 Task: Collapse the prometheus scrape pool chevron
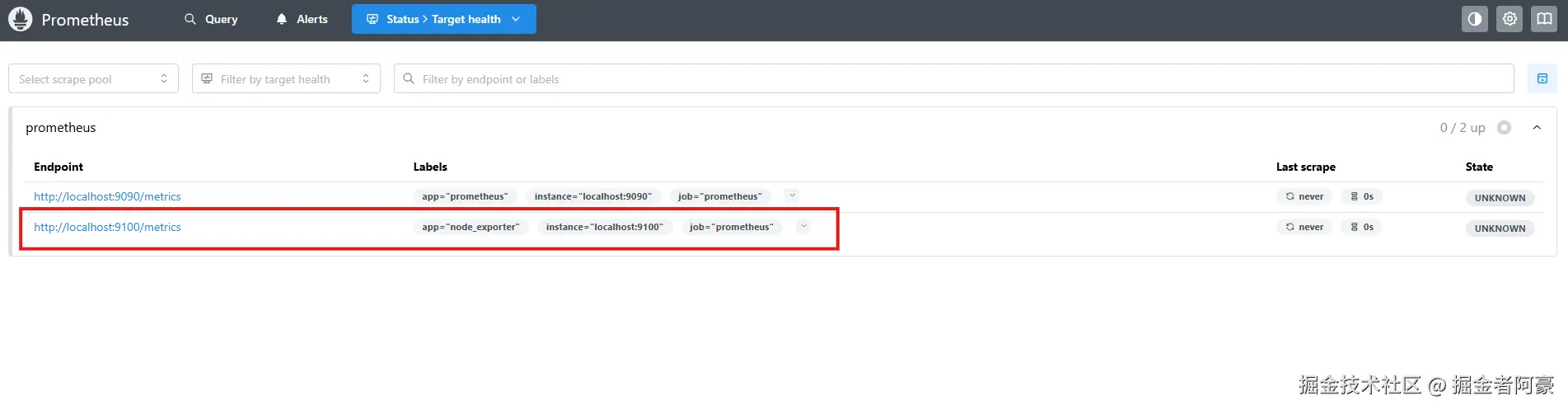pyautogui.click(x=1537, y=127)
